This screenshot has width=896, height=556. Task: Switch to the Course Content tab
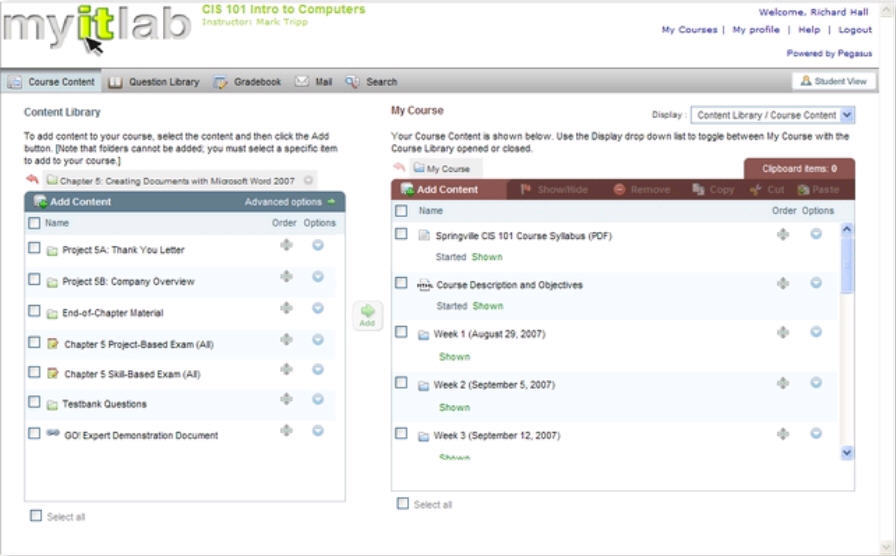51,82
